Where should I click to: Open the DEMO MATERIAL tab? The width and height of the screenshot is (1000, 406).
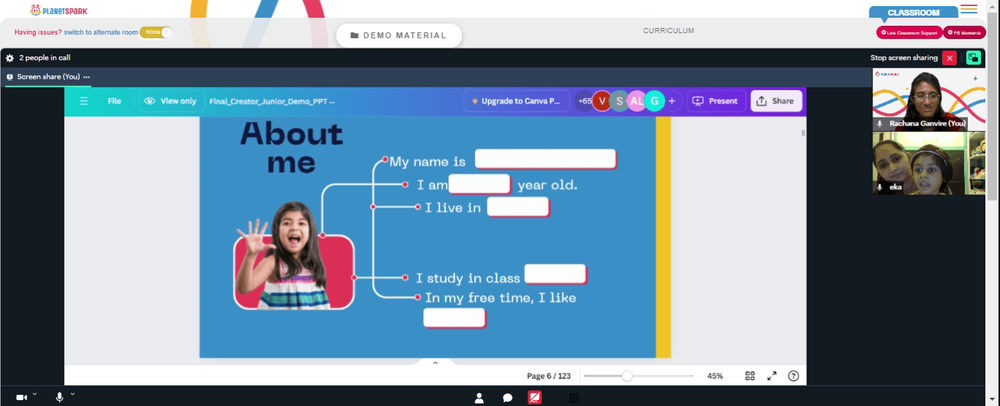pos(399,35)
